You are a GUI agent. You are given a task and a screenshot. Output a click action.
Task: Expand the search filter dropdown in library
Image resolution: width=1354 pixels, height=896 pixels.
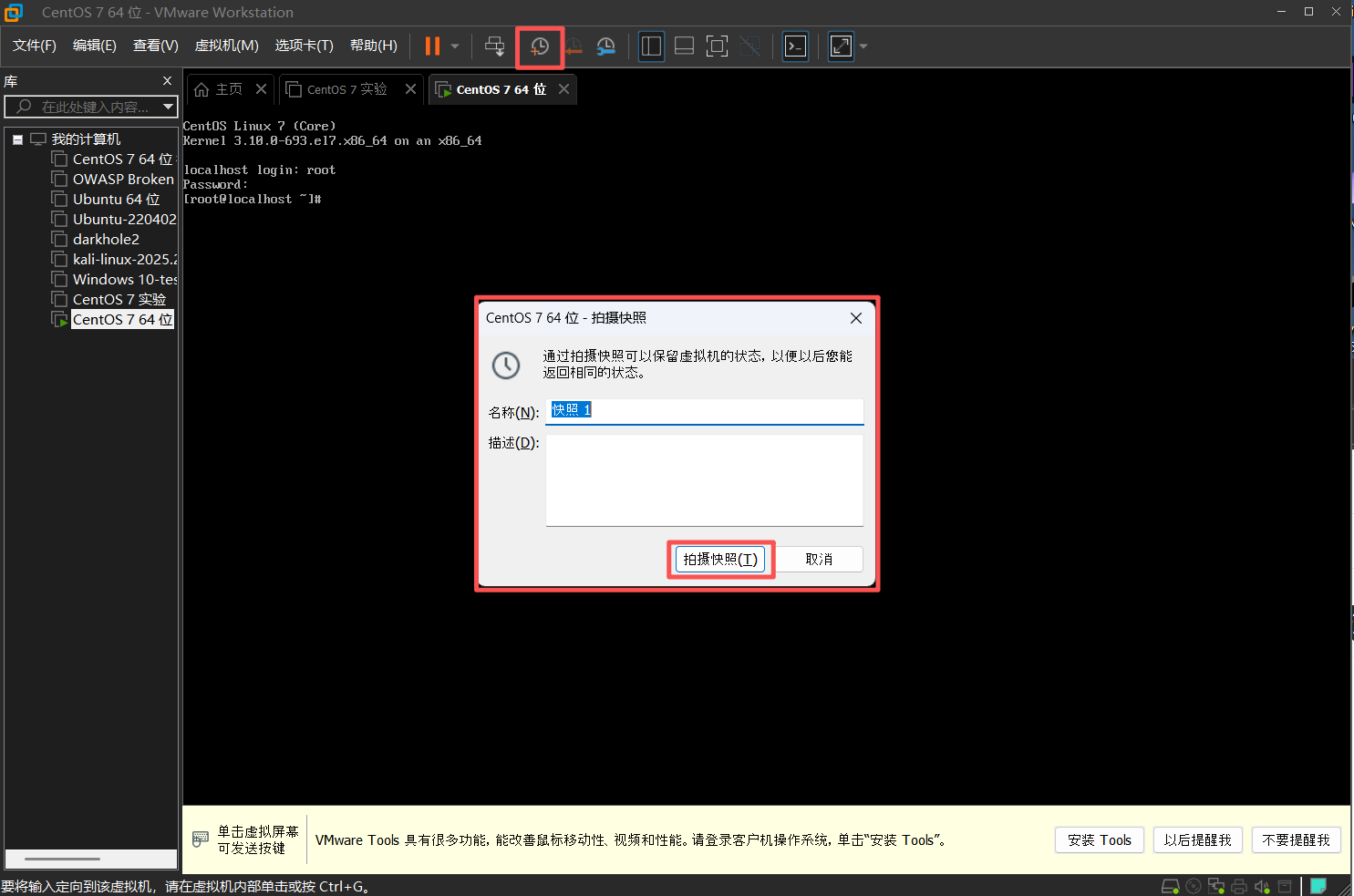[168, 107]
